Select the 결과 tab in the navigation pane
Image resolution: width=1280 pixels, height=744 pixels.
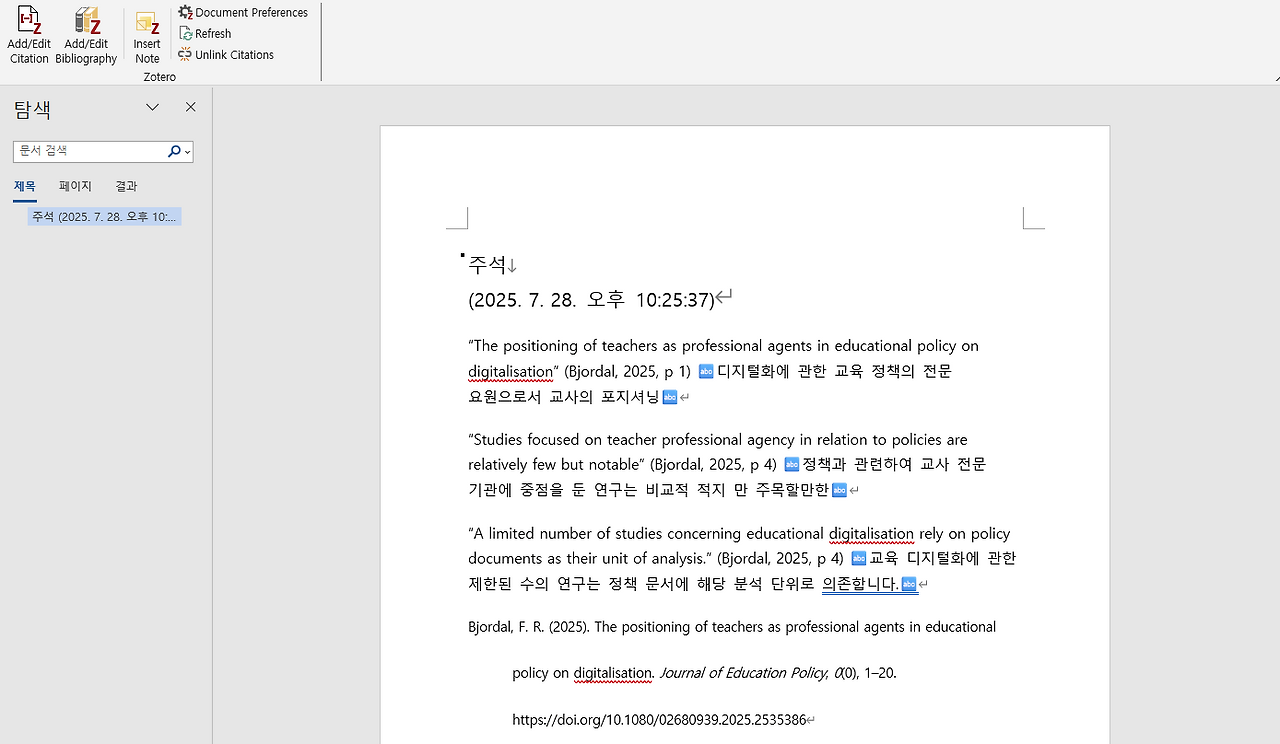click(126, 186)
